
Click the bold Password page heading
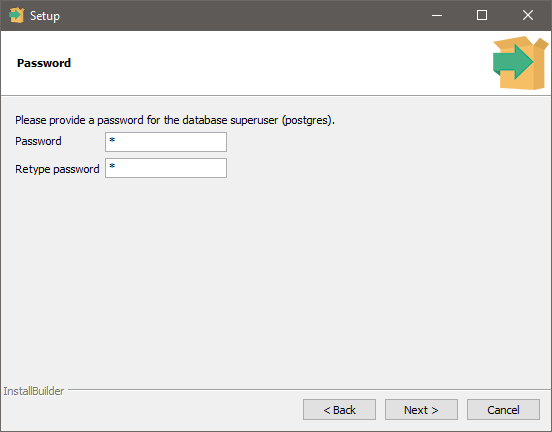tap(44, 63)
